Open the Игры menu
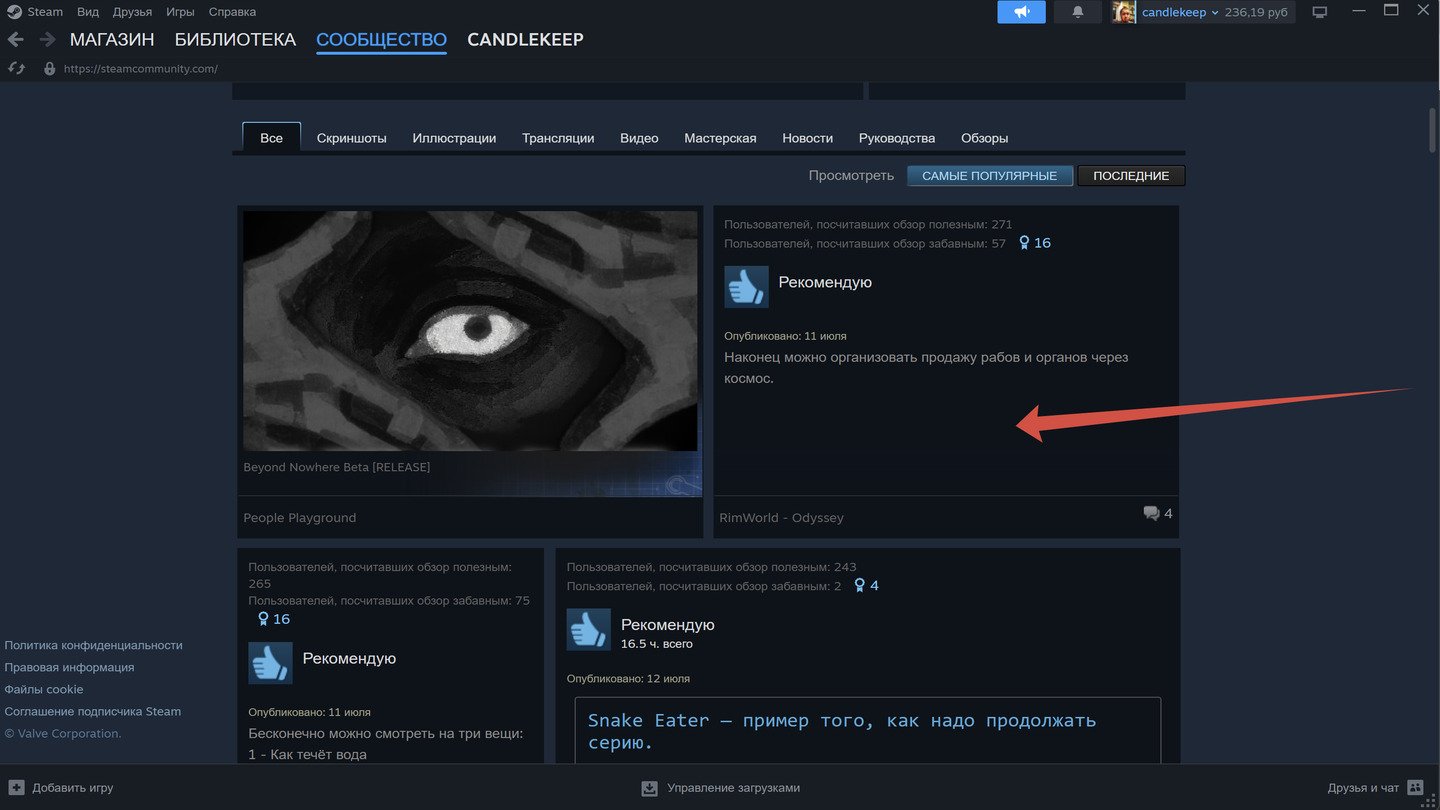1440x810 pixels. point(180,12)
